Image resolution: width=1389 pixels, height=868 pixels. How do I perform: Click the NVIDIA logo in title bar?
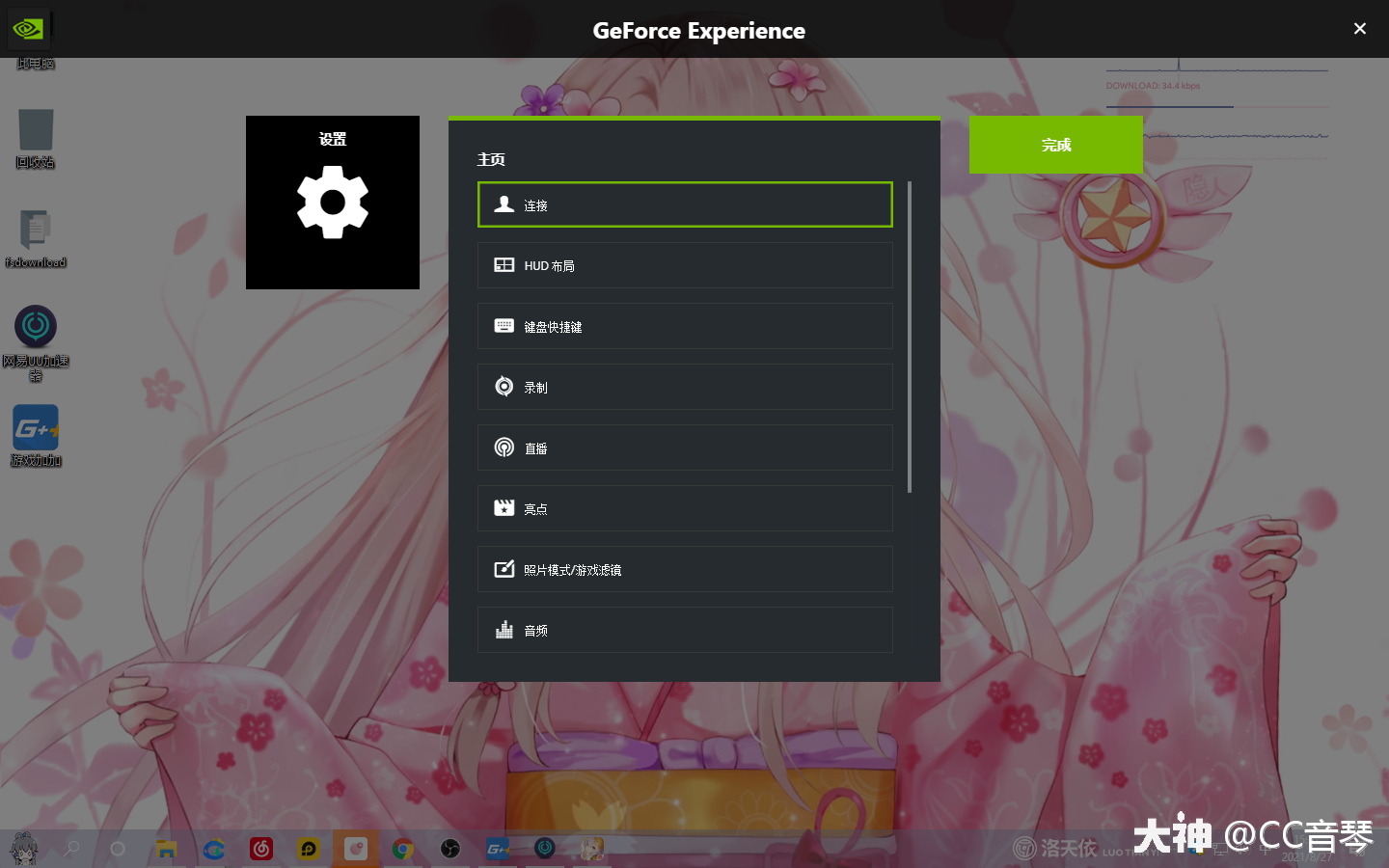coord(27,29)
